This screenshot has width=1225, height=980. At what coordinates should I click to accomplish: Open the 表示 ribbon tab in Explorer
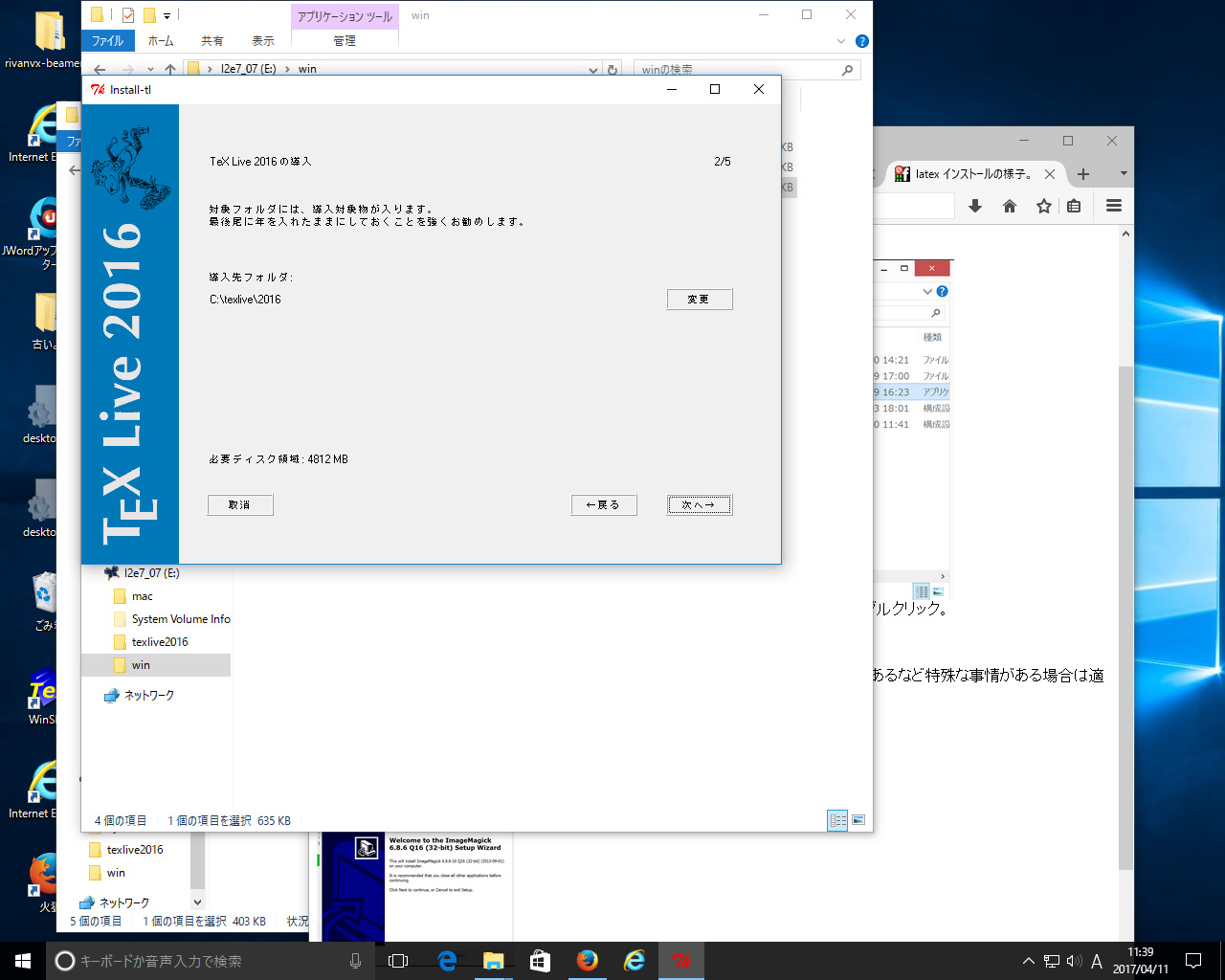[263, 40]
